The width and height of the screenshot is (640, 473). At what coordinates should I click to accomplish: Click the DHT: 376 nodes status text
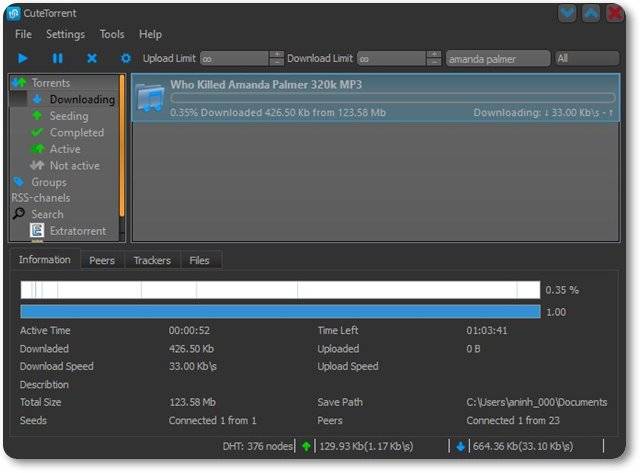[x=258, y=446]
